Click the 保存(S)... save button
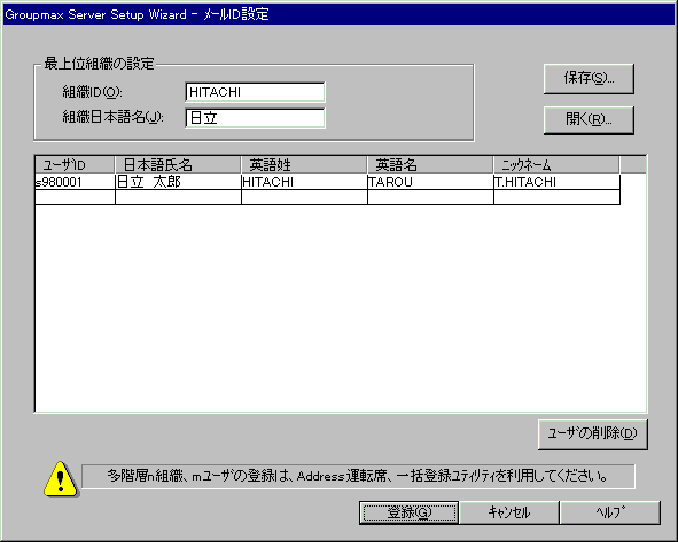The width and height of the screenshot is (678, 542). tap(588, 79)
